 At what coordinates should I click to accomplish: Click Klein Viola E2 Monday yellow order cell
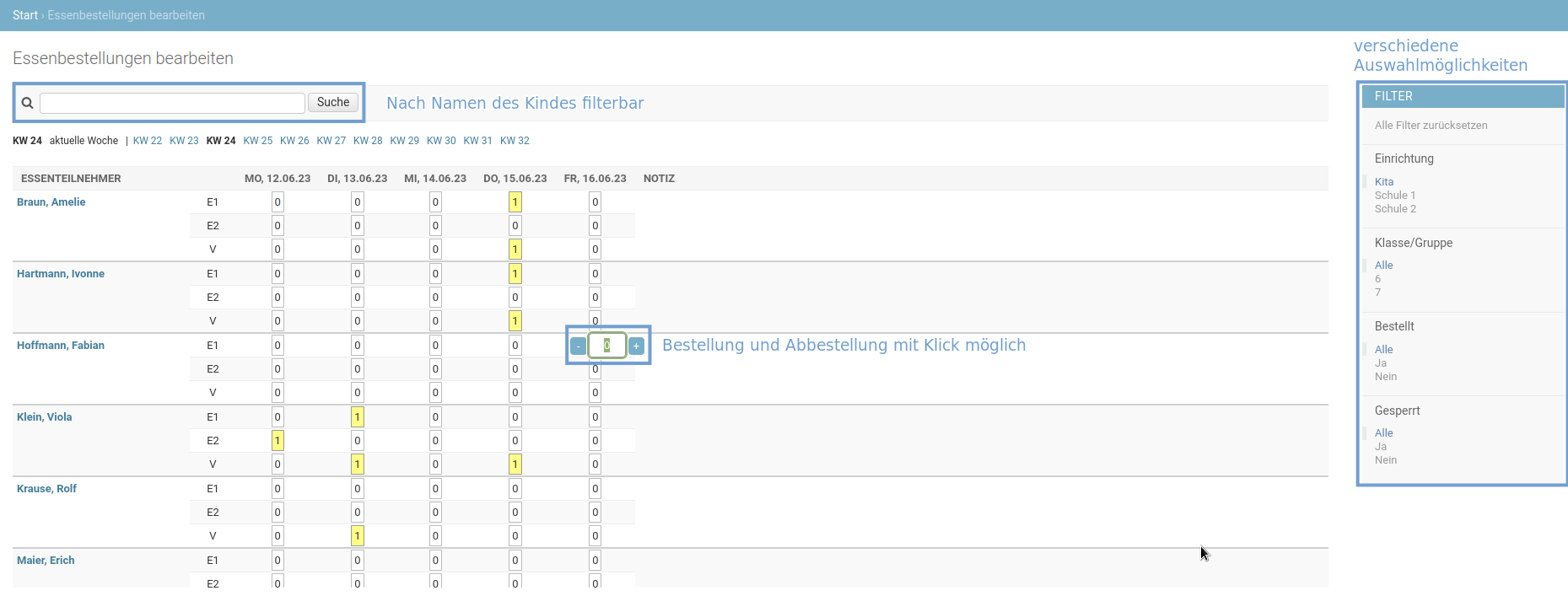(x=277, y=441)
